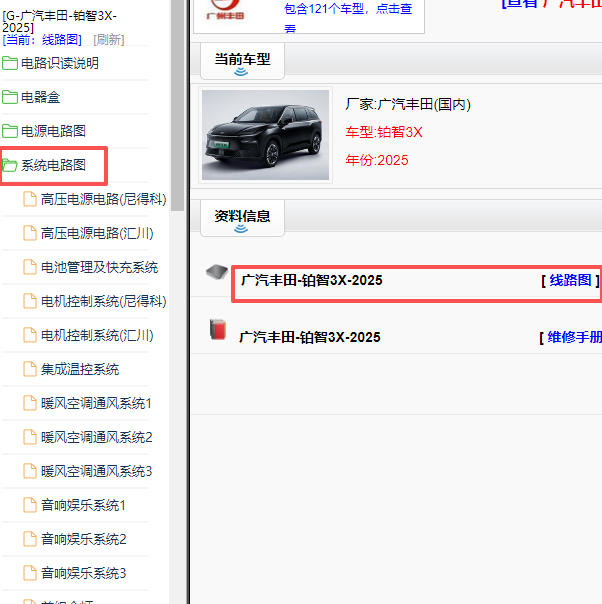Viewport: 602px width, 604px height.
Task: Click the 厂家:广汽丰田(国内) text
Action: coord(408,104)
